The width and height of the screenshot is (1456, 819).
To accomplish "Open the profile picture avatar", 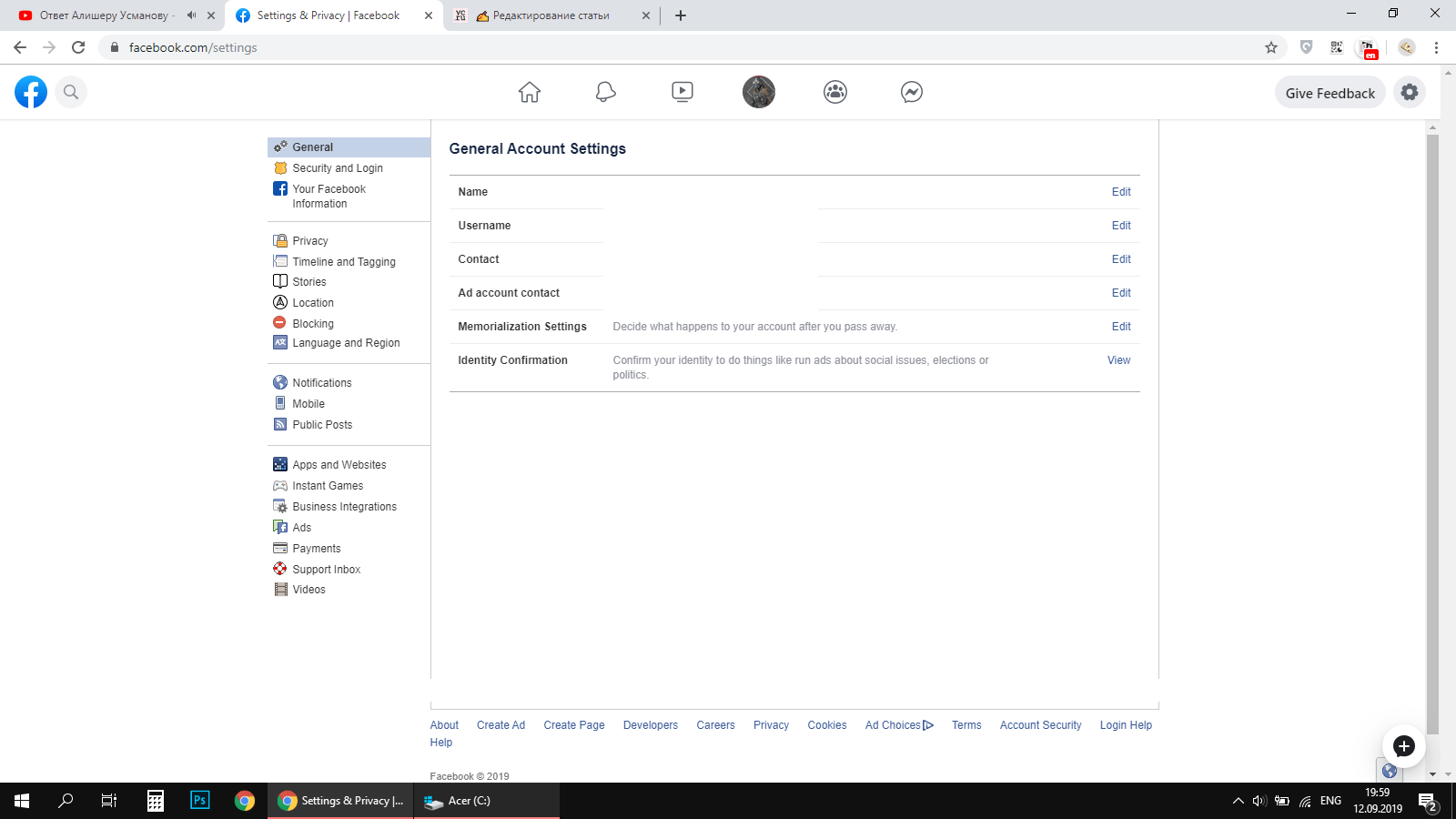I will (x=759, y=92).
